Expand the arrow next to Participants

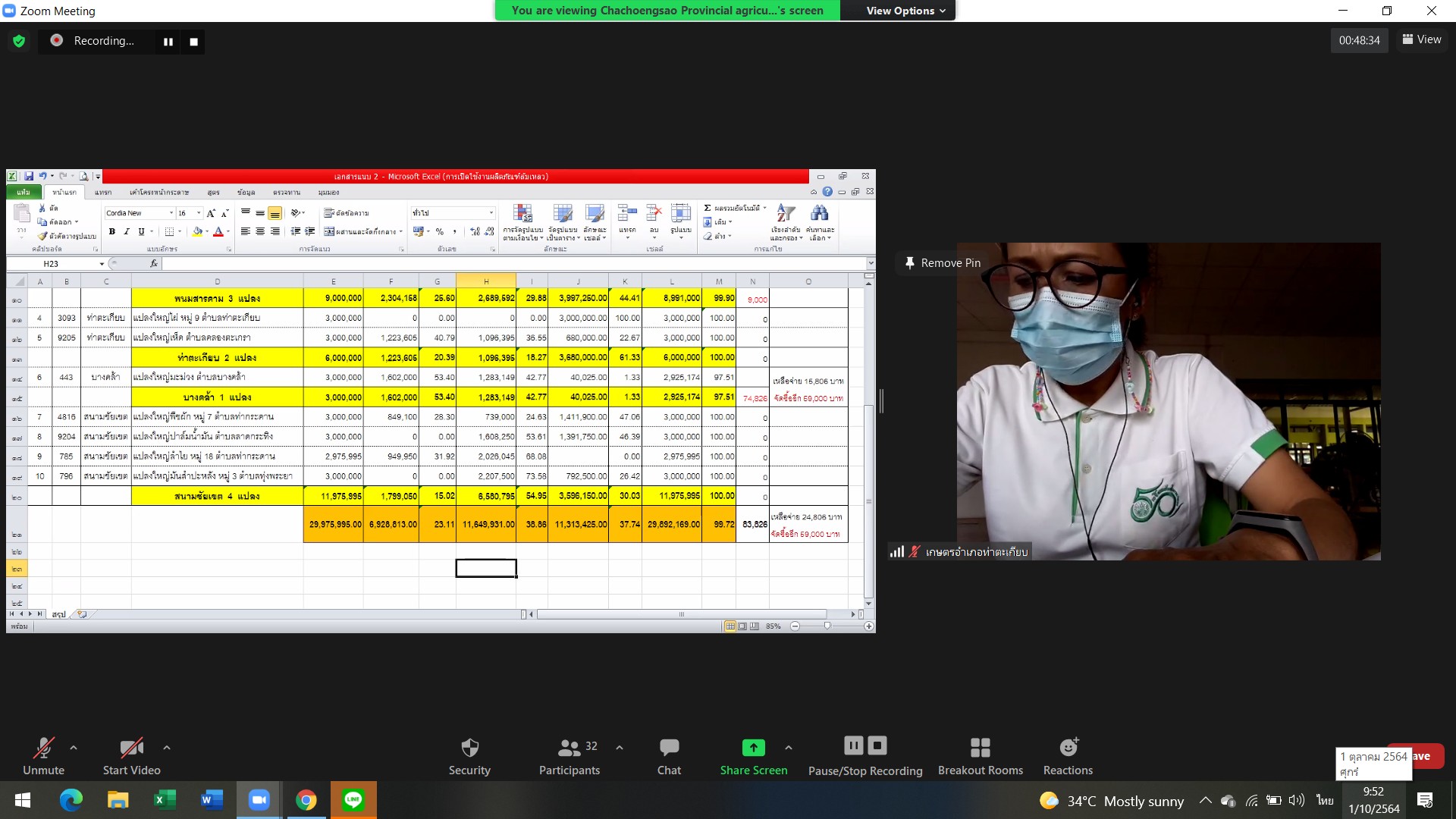(x=620, y=748)
